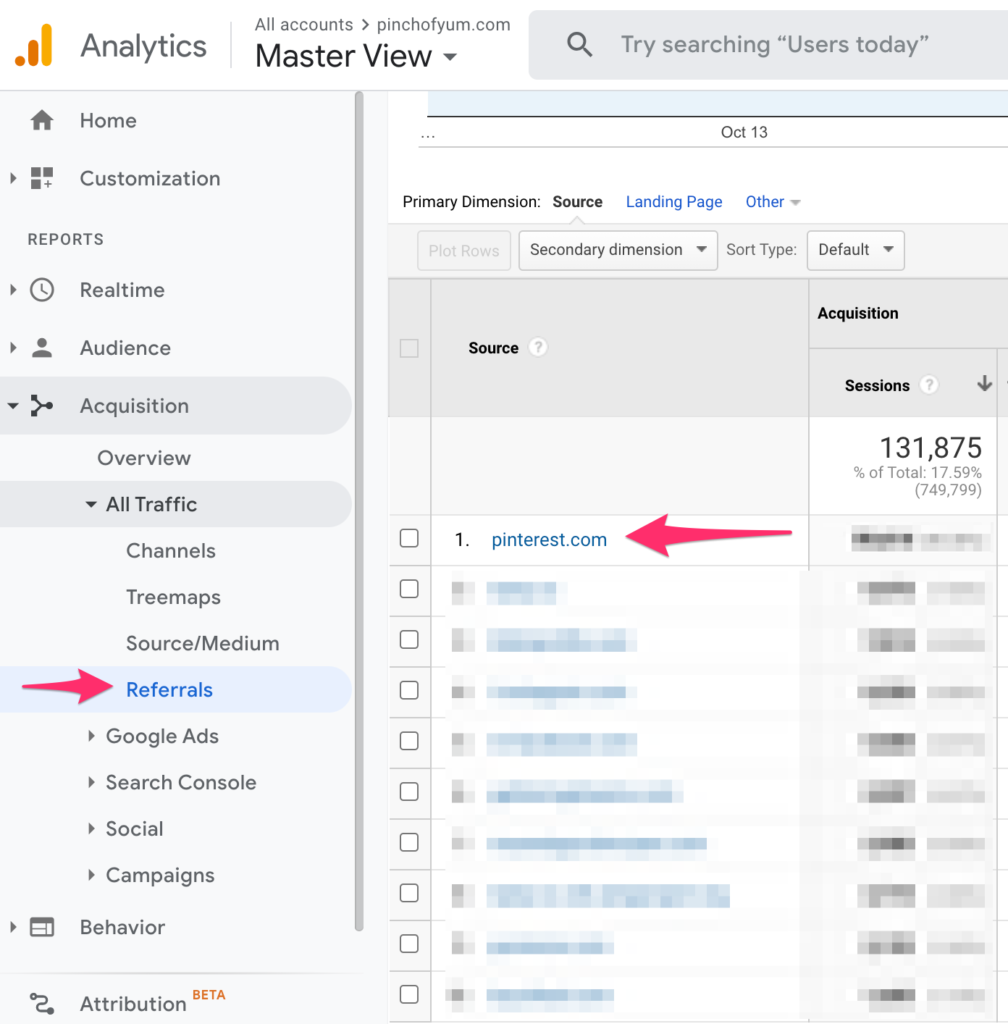Open the Source/Medium report
Viewport: 1008px width, 1024px height.
[x=202, y=643]
